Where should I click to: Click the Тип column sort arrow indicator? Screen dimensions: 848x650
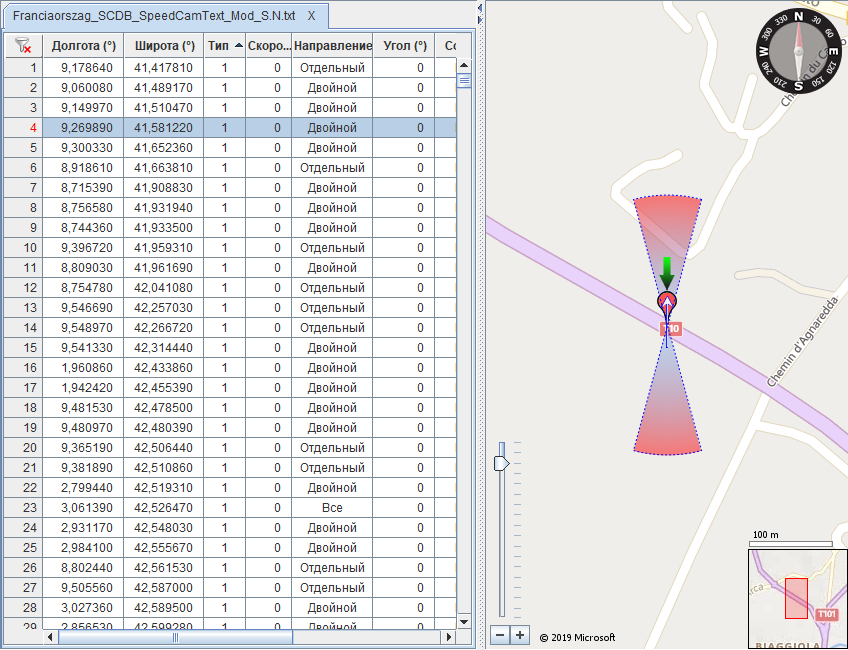pyautogui.click(x=238, y=46)
